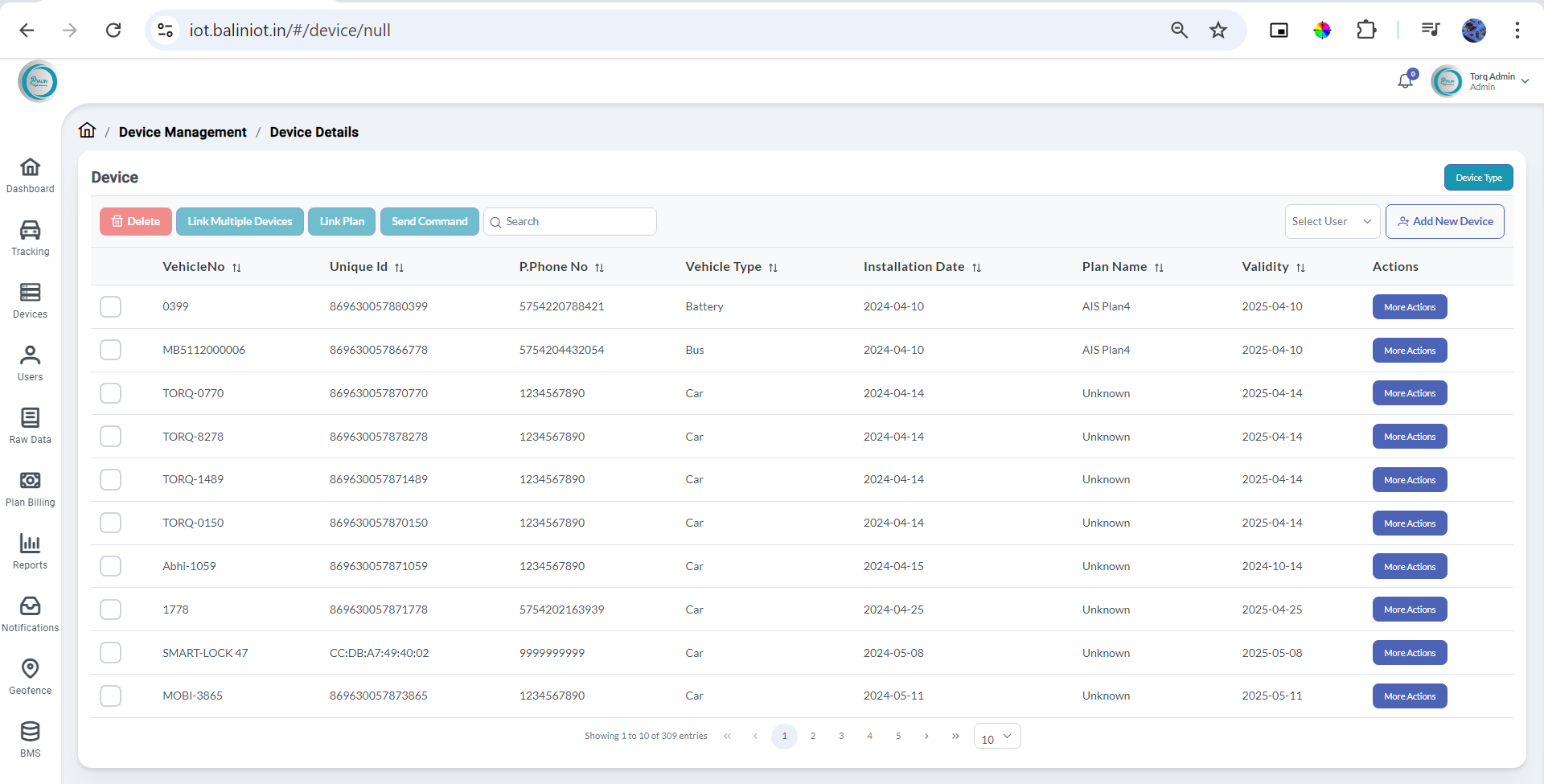This screenshot has height=784, width=1544.
Task: Select checkbox for MOBI-3865
Action: pos(110,696)
